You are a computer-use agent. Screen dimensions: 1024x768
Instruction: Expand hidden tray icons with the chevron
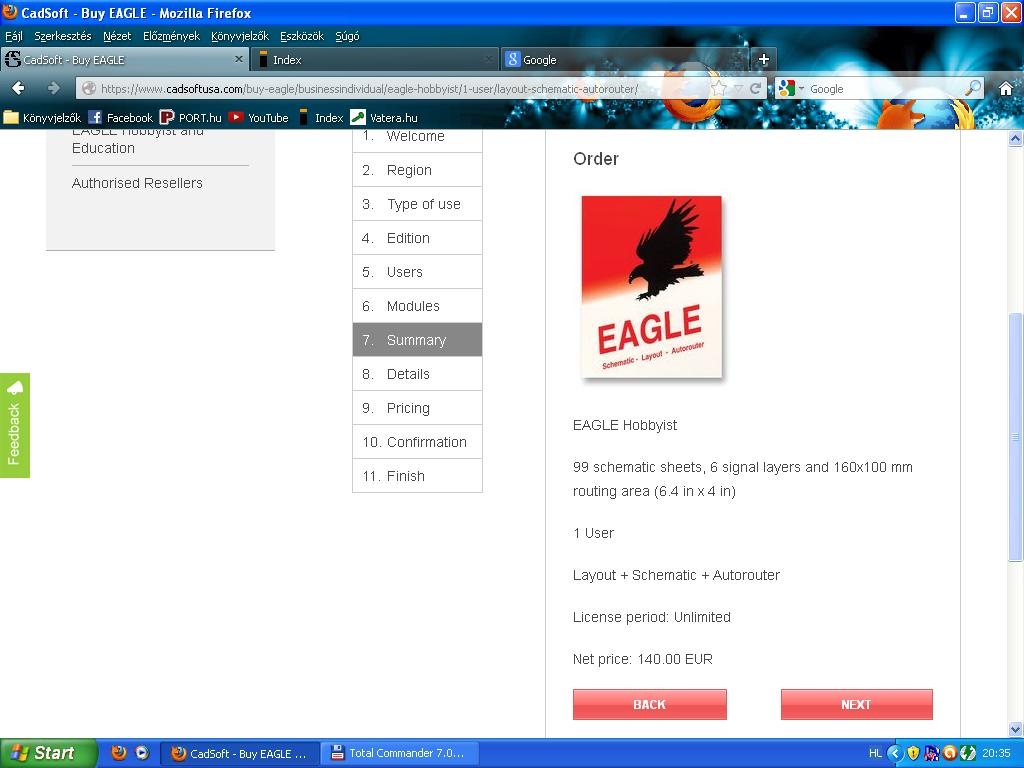tap(895, 753)
